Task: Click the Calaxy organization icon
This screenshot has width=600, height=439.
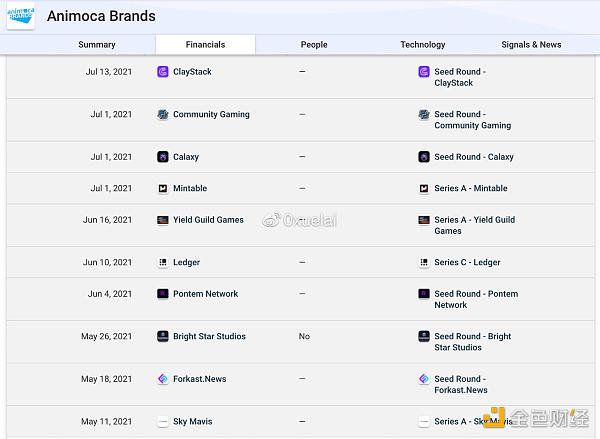Action: coord(163,157)
